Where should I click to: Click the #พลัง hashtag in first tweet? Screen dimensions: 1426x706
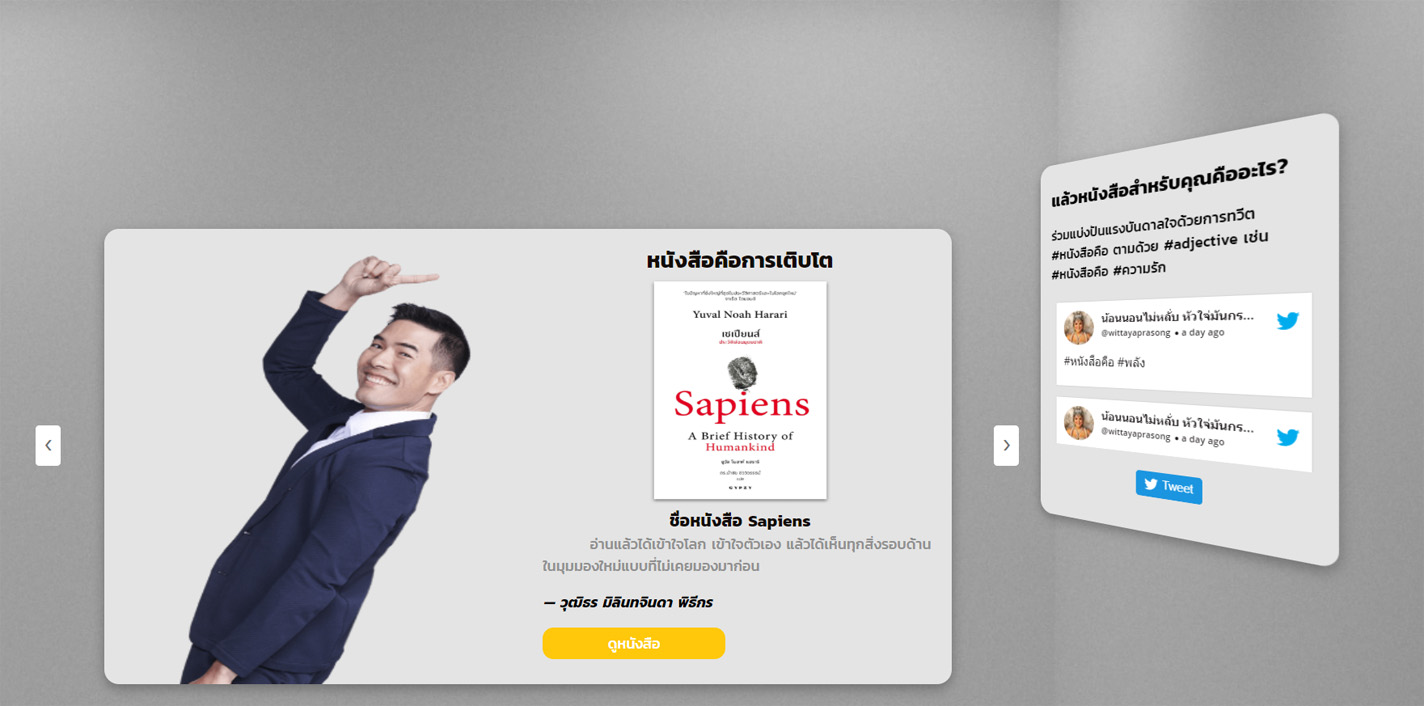click(1131, 362)
